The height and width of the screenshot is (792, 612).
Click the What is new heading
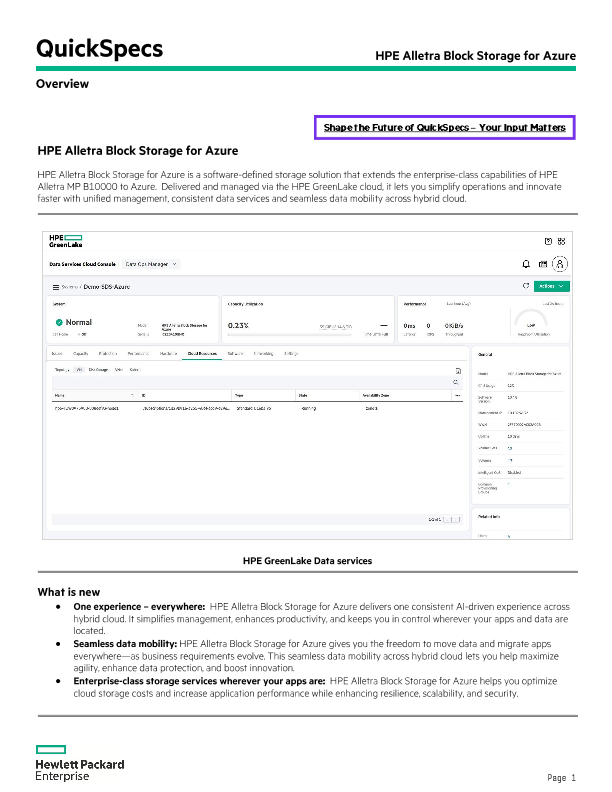[x=69, y=592]
